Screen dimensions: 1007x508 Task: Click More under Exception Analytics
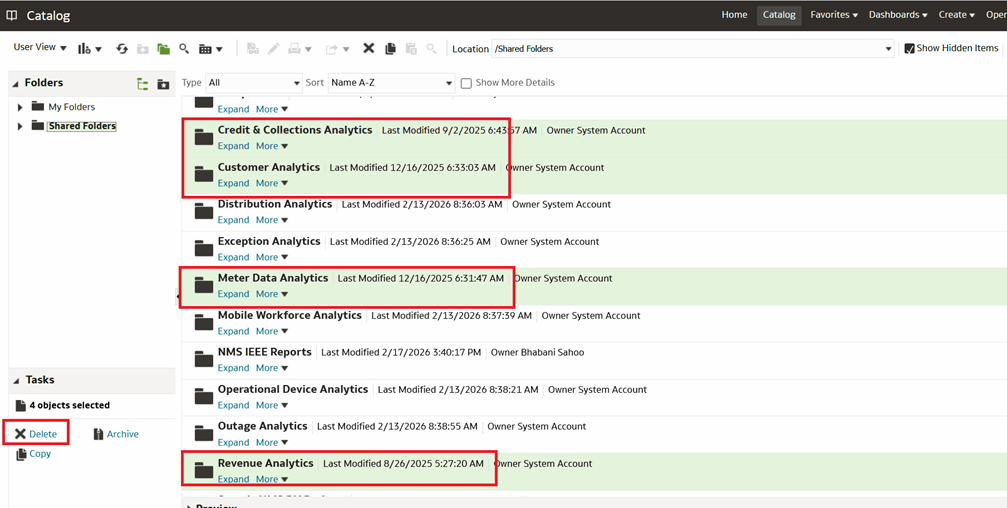click(272, 258)
